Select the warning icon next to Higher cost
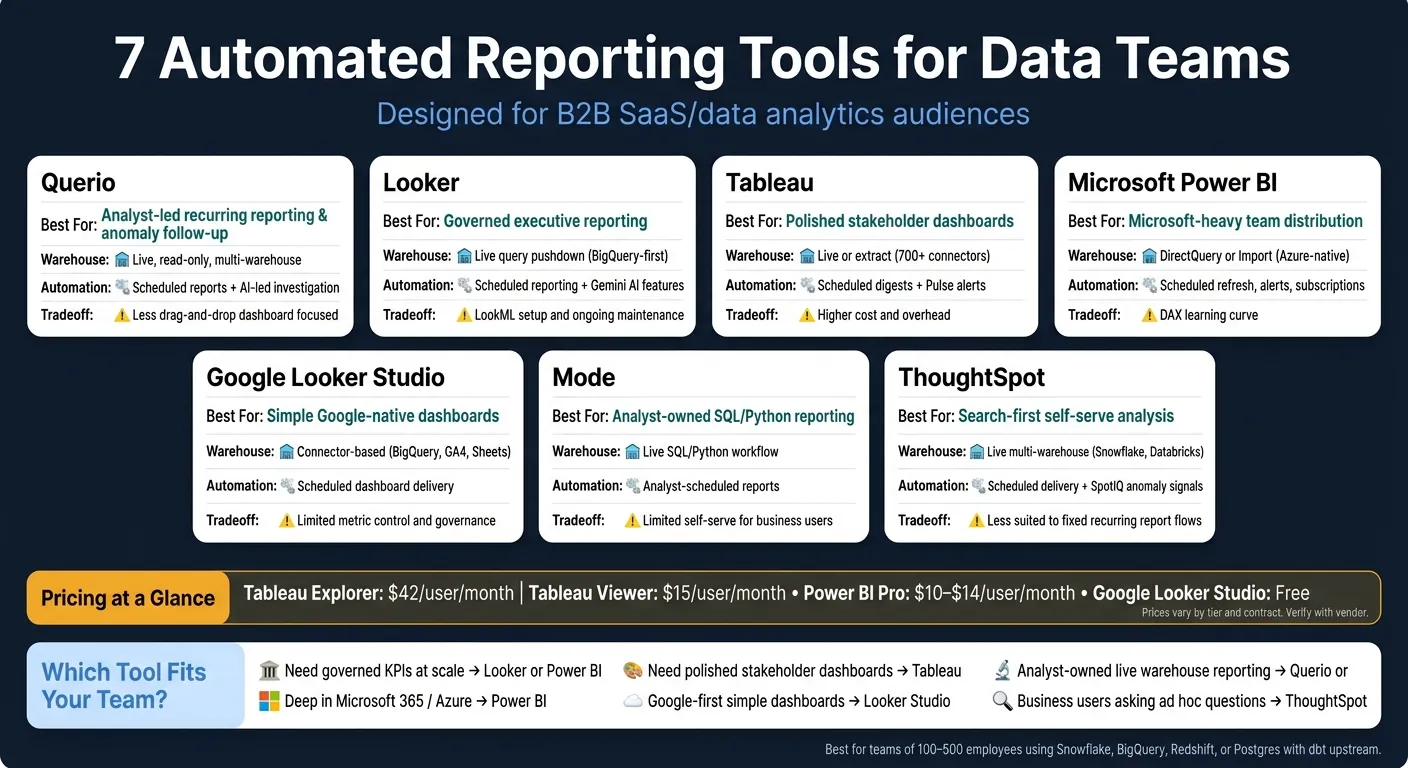Image resolution: width=1408 pixels, height=768 pixels. tap(807, 315)
